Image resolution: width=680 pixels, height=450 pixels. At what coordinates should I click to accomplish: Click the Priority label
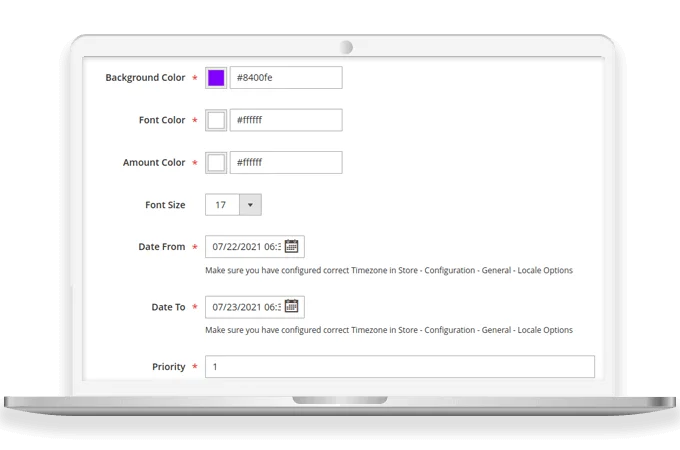click(x=168, y=367)
